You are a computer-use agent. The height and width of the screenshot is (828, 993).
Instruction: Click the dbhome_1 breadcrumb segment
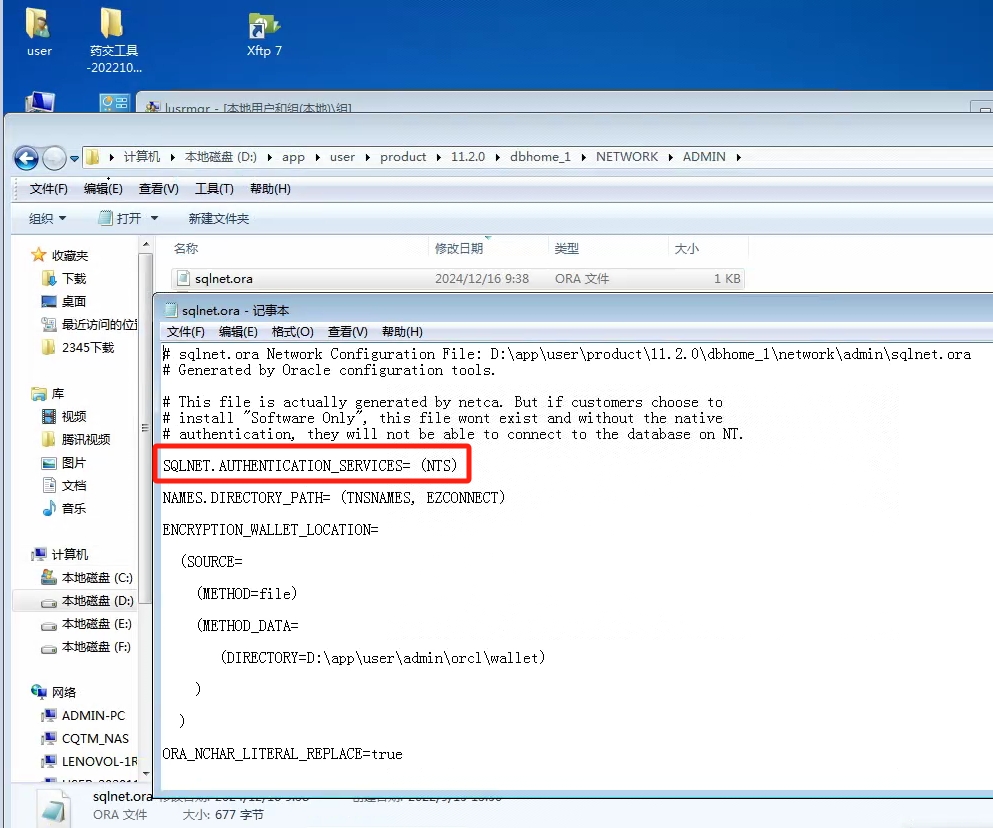[540, 156]
